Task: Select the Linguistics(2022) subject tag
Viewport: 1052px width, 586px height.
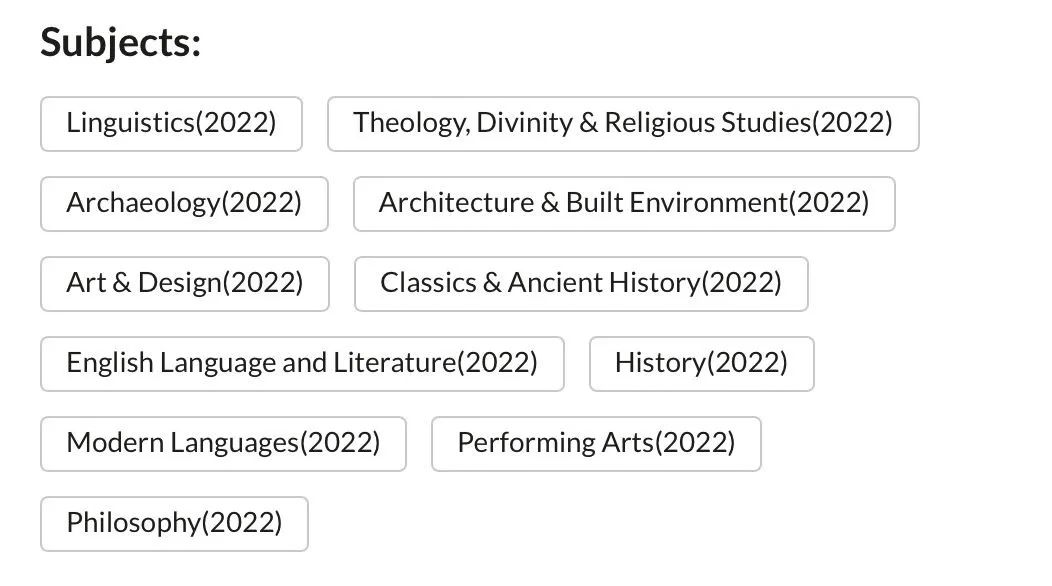Action: (171, 124)
